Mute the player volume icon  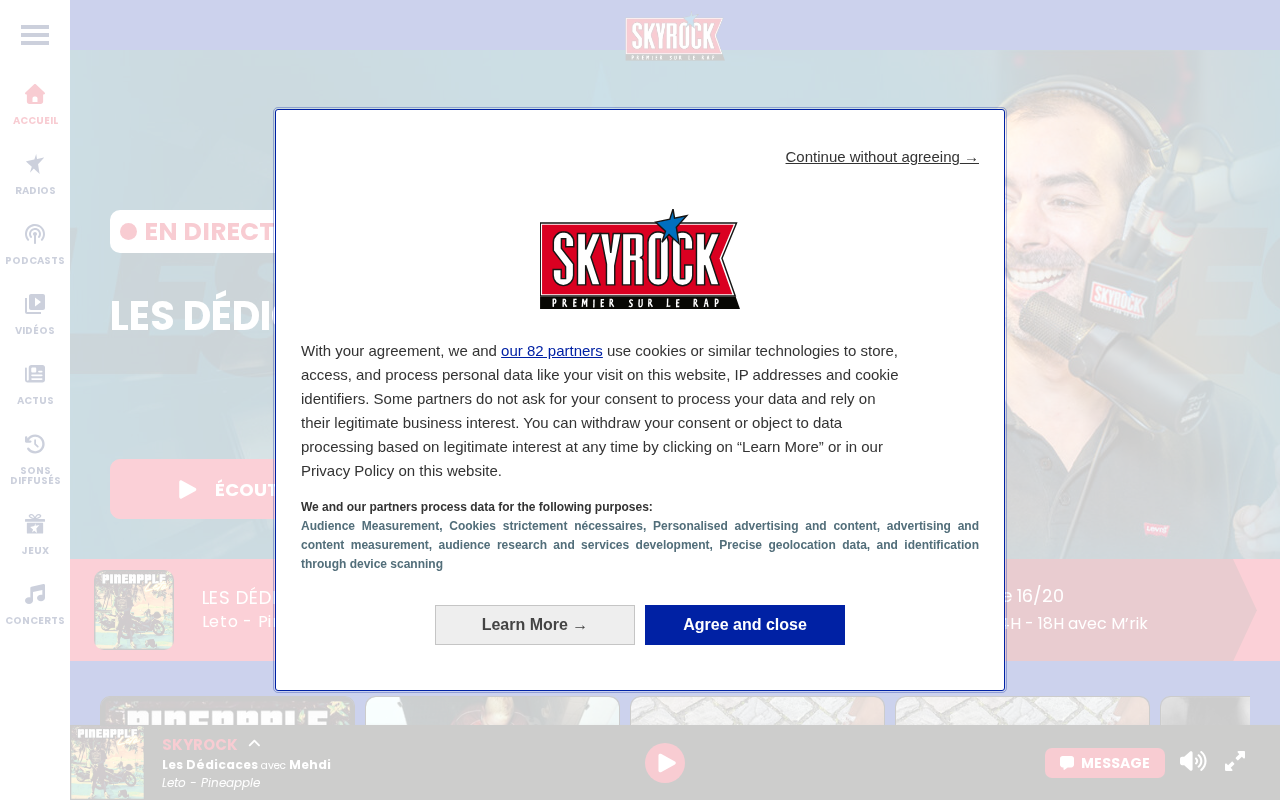click(x=1192, y=762)
